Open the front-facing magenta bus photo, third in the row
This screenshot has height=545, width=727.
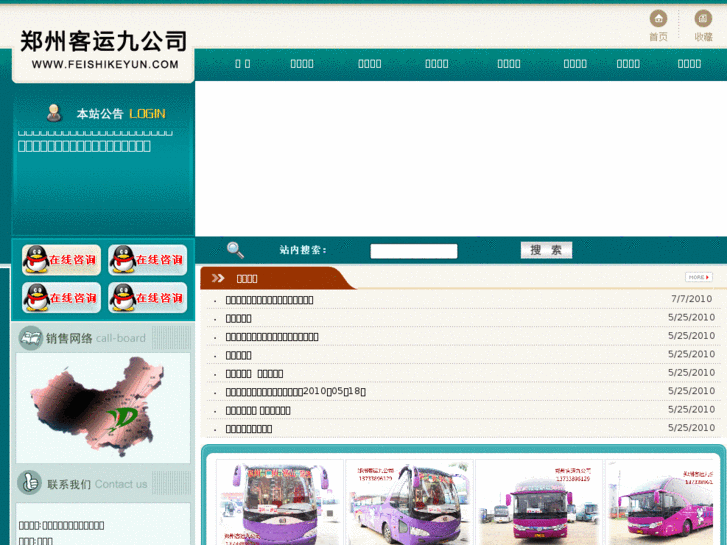pos(539,503)
